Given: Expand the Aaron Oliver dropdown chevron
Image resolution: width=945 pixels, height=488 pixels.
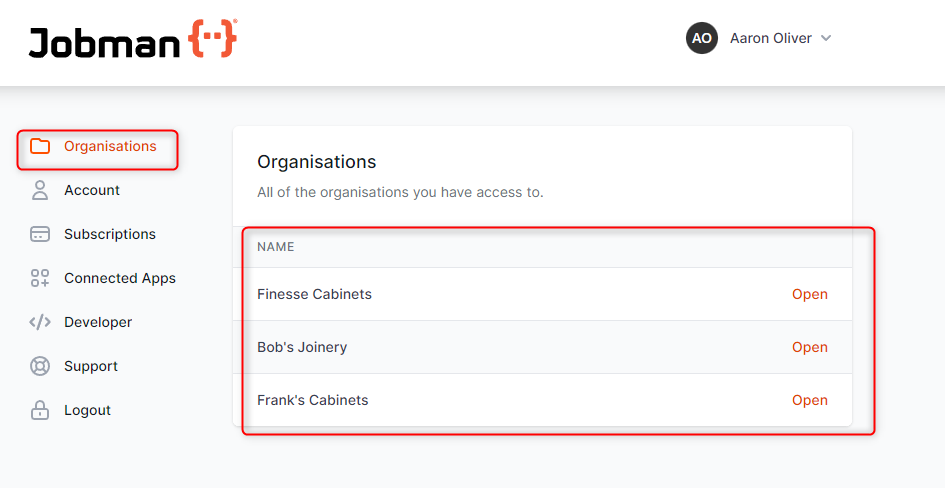Looking at the screenshot, I should [826, 38].
